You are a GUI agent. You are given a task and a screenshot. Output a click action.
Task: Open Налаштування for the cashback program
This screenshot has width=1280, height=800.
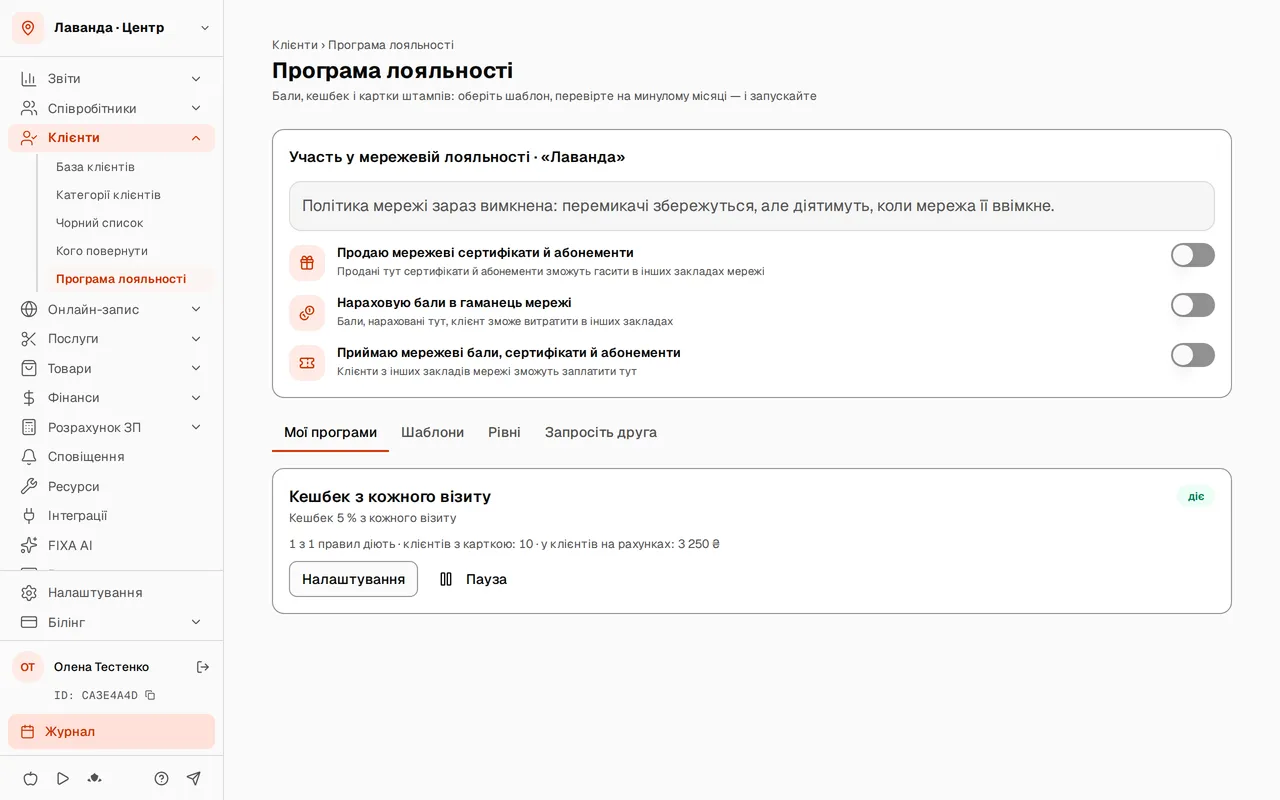tap(354, 579)
